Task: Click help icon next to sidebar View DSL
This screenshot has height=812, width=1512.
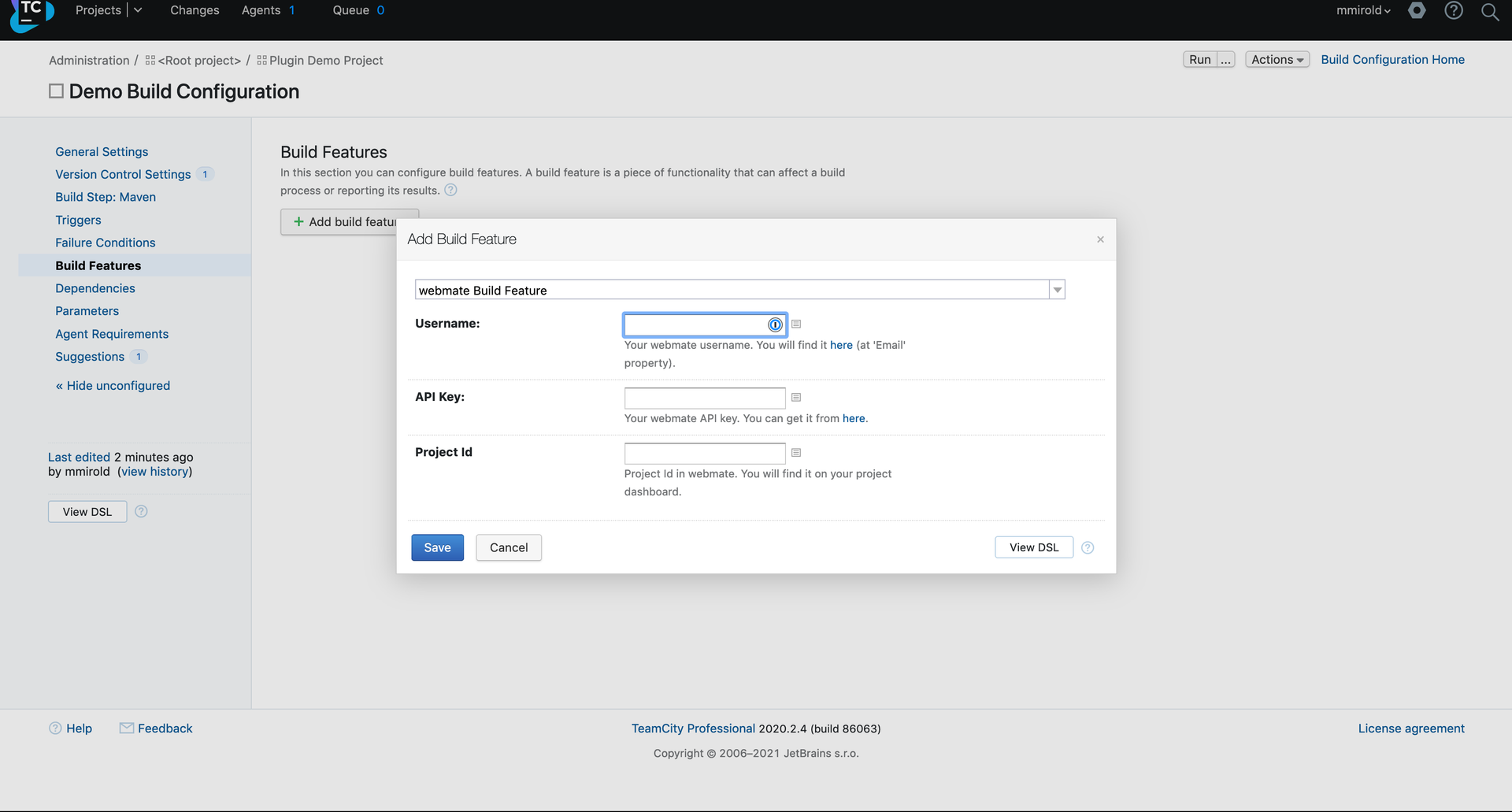Action: [141, 511]
